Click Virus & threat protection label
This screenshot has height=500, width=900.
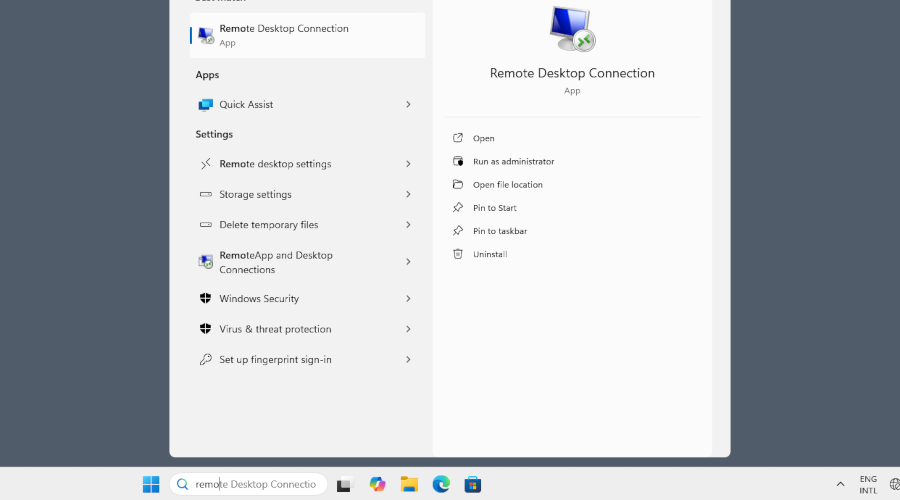(276, 329)
